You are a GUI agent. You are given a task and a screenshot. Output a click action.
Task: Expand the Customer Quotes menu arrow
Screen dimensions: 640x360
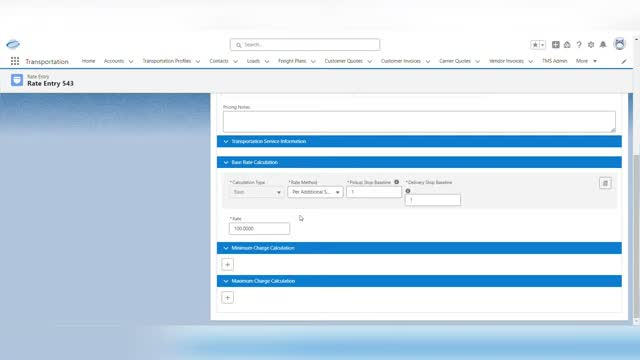[369, 61]
